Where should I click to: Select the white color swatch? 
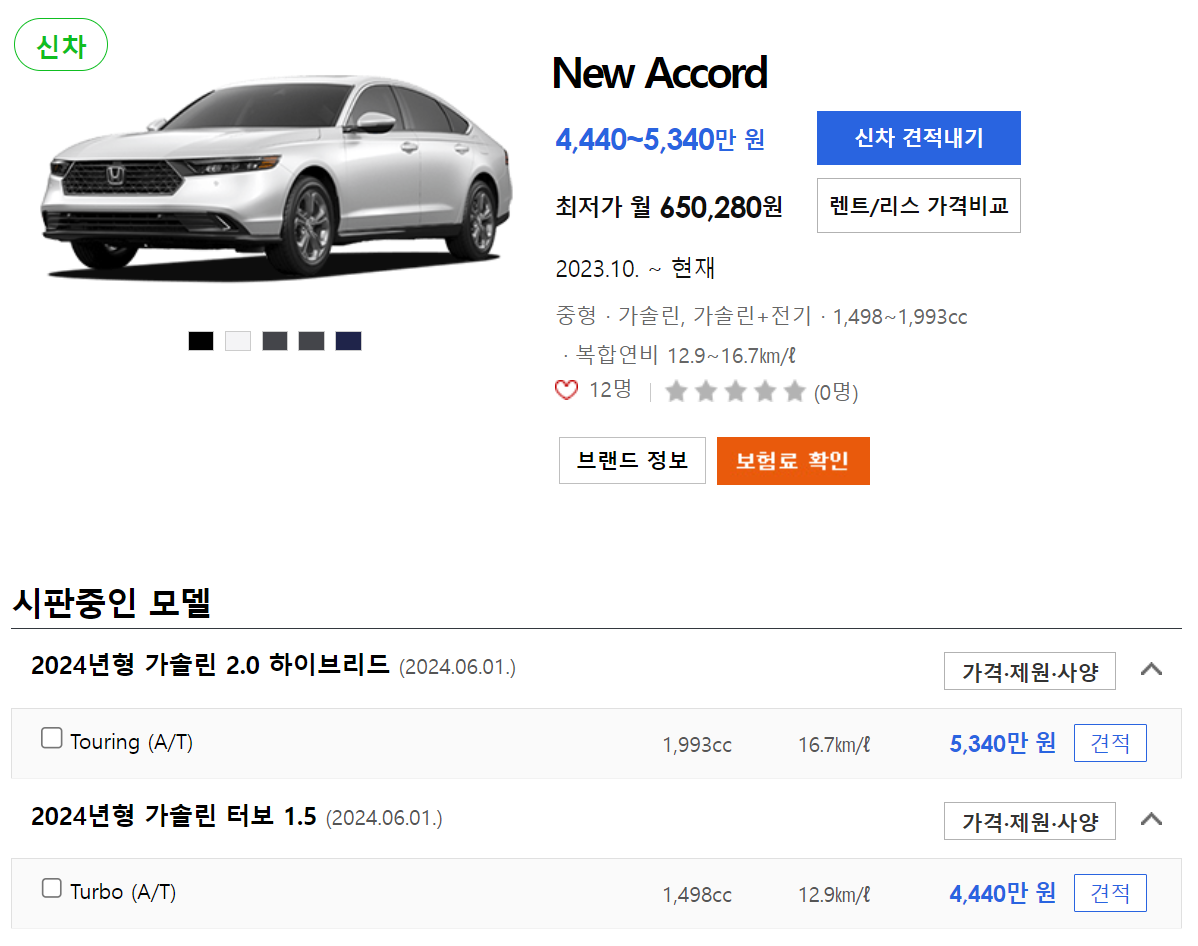pyautogui.click(x=238, y=341)
